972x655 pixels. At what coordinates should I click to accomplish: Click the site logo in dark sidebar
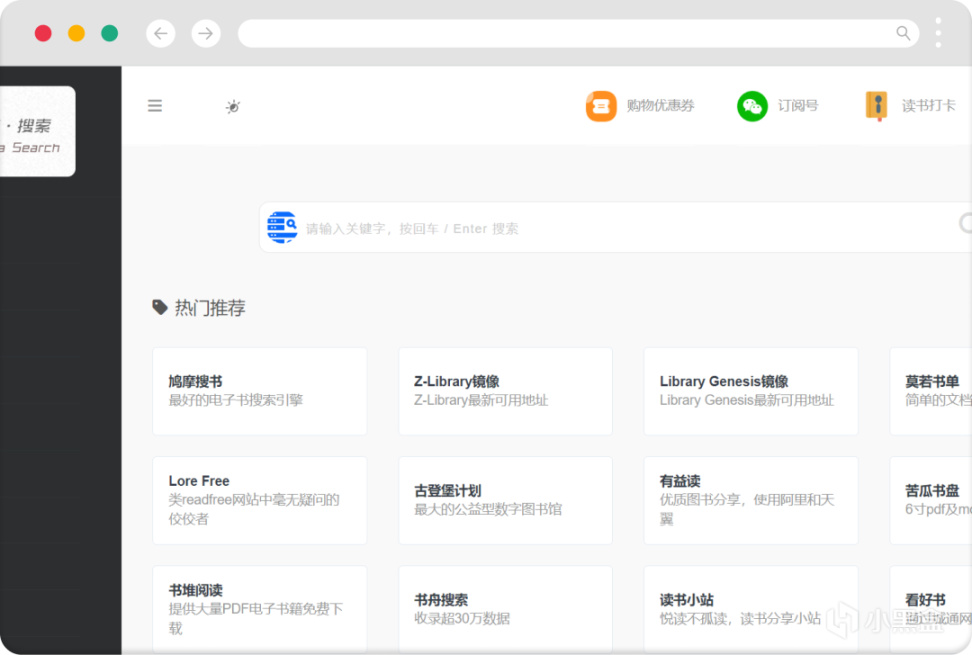tap(37, 131)
